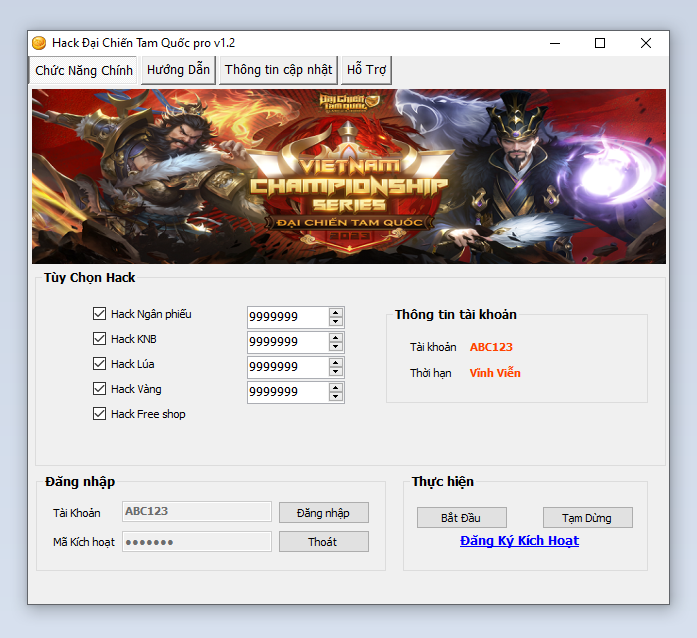Image resolution: width=697 pixels, height=638 pixels.
Task: Click the gold app icon in title bar
Action: point(39,43)
